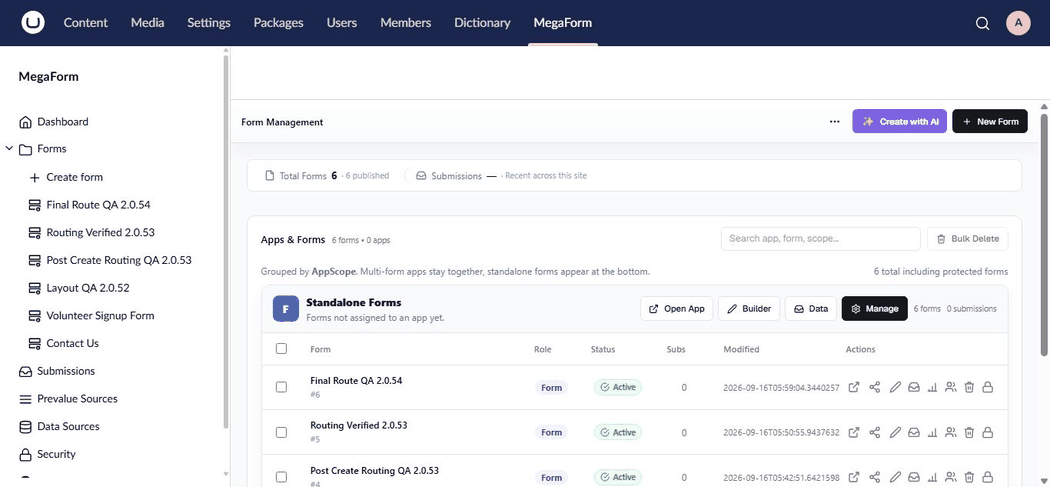The image size is (1050, 487).
Task: Open submissions inbox icon for Final Route QA 2.0.54
Action: point(913,387)
